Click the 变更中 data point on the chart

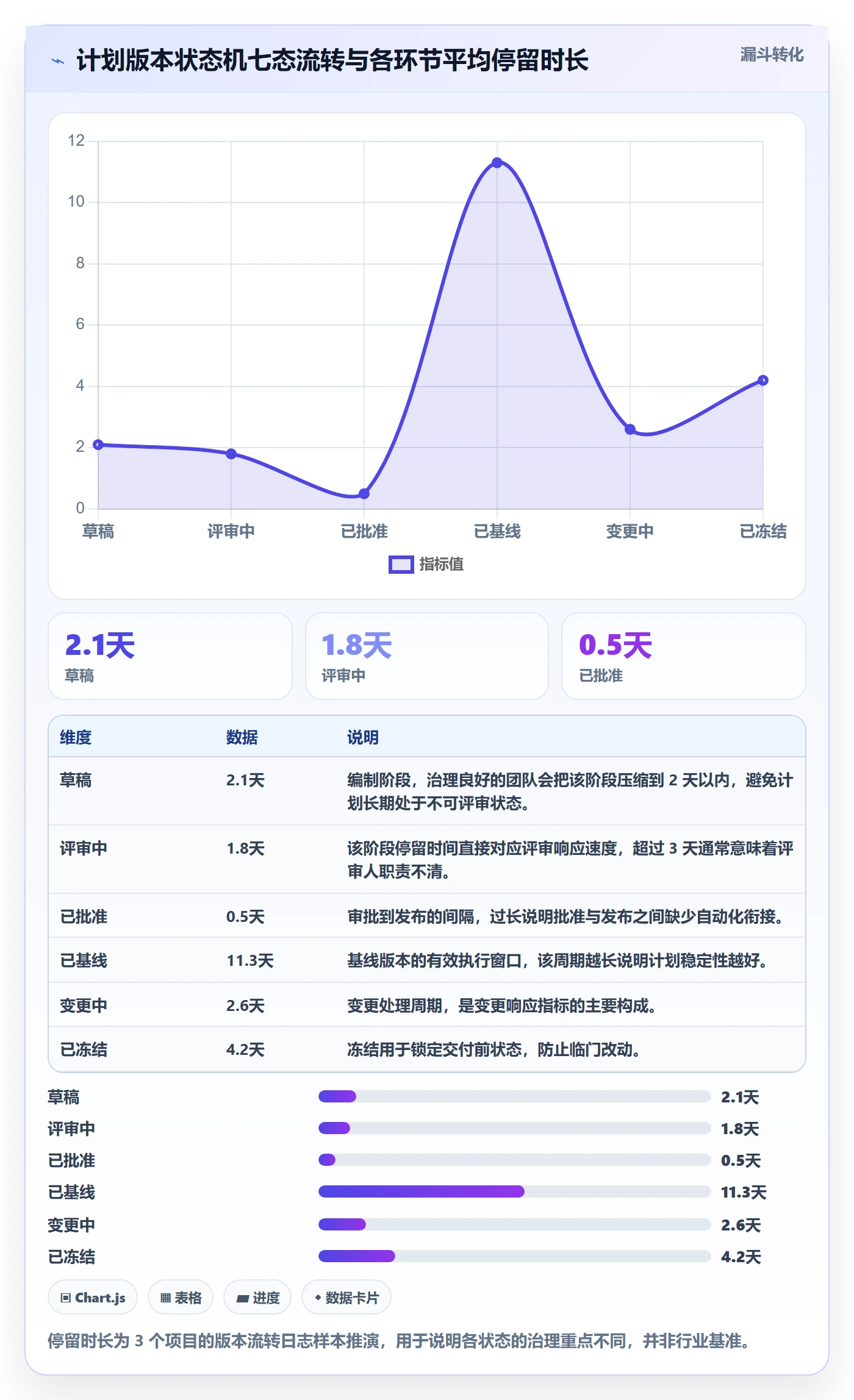click(x=630, y=429)
